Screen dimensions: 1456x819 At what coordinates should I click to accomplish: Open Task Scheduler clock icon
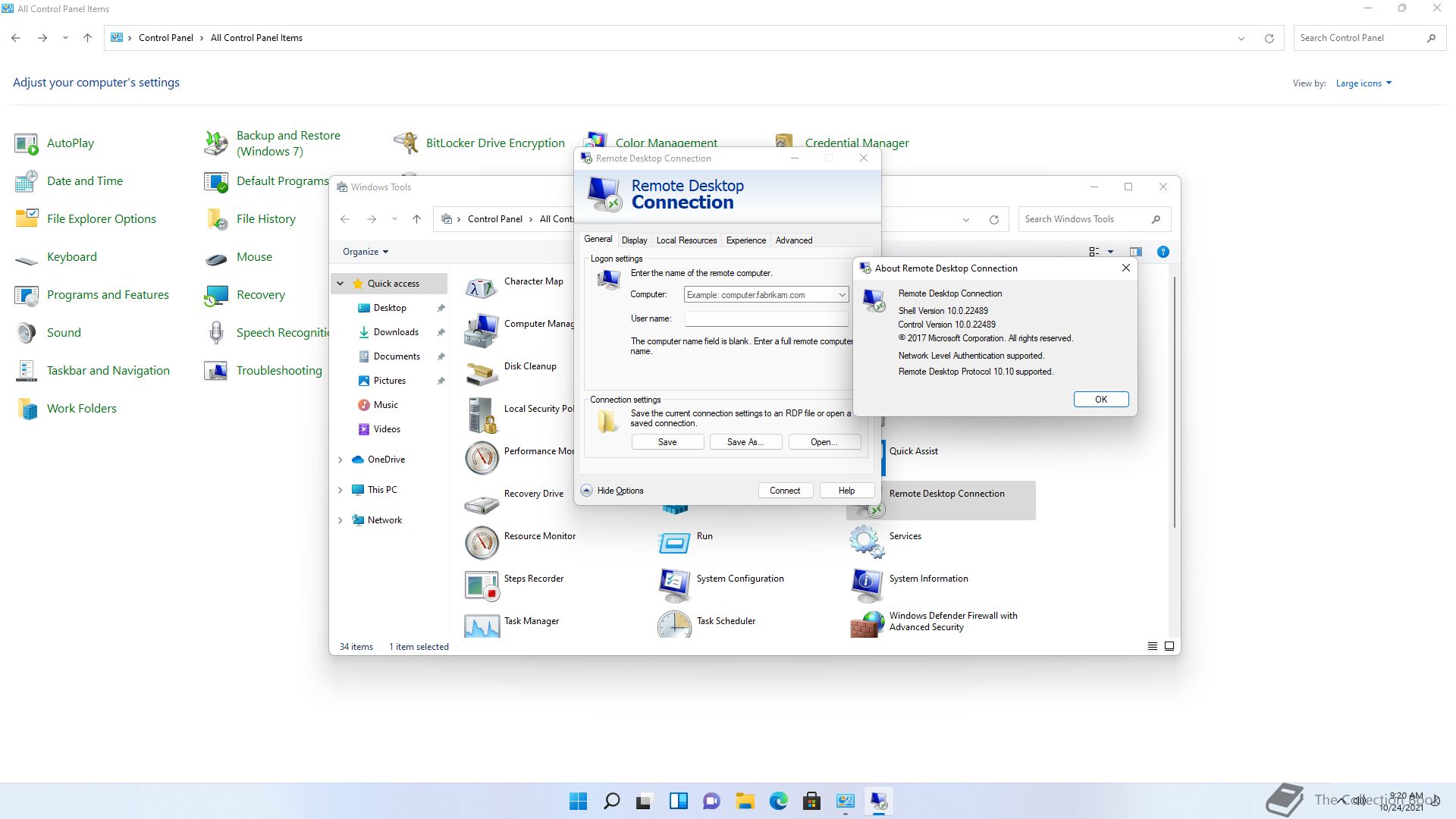pyautogui.click(x=674, y=626)
